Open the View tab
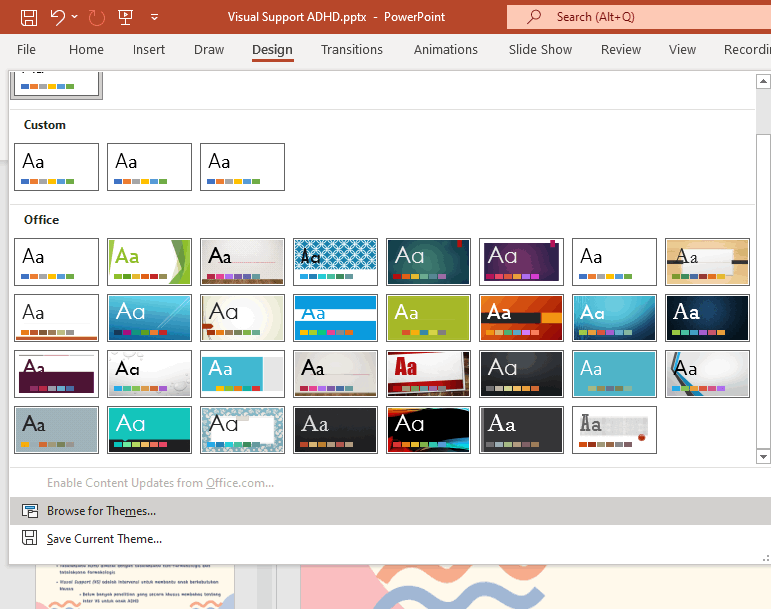Screen dimensions: 771x609 (682, 50)
